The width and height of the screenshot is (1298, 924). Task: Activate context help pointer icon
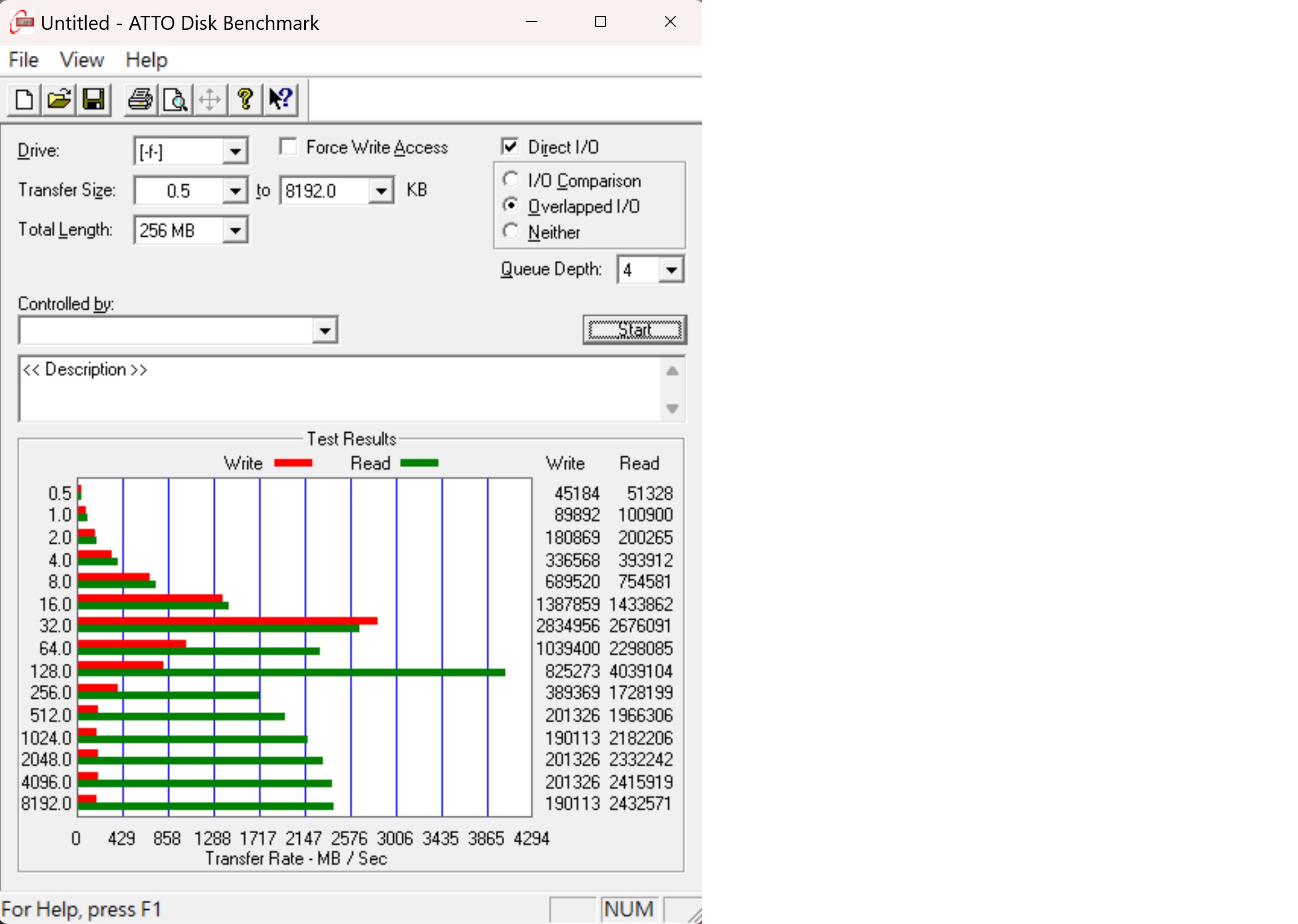[x=281, y=100]
